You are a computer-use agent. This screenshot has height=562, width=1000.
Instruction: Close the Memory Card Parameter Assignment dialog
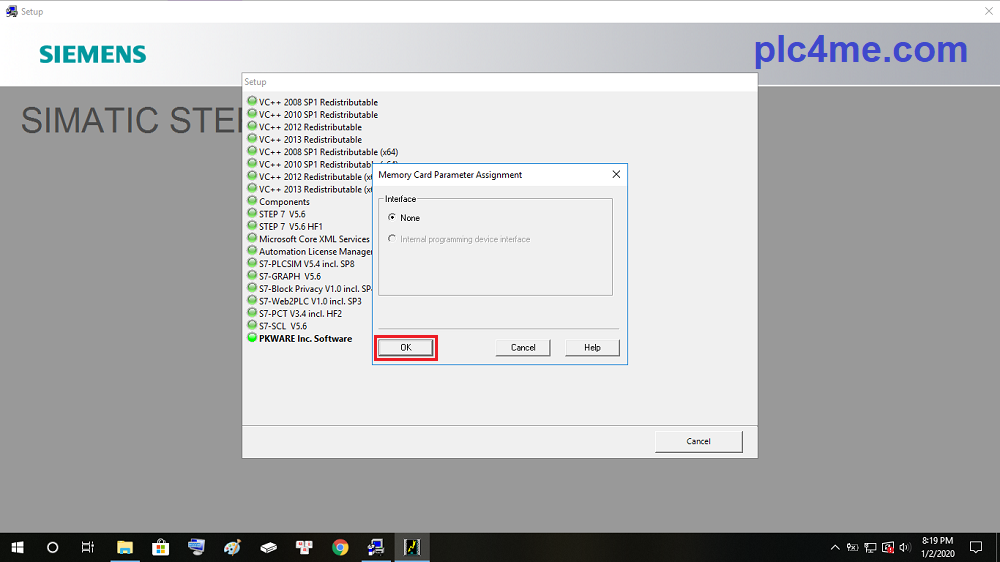tap(616, 174)
